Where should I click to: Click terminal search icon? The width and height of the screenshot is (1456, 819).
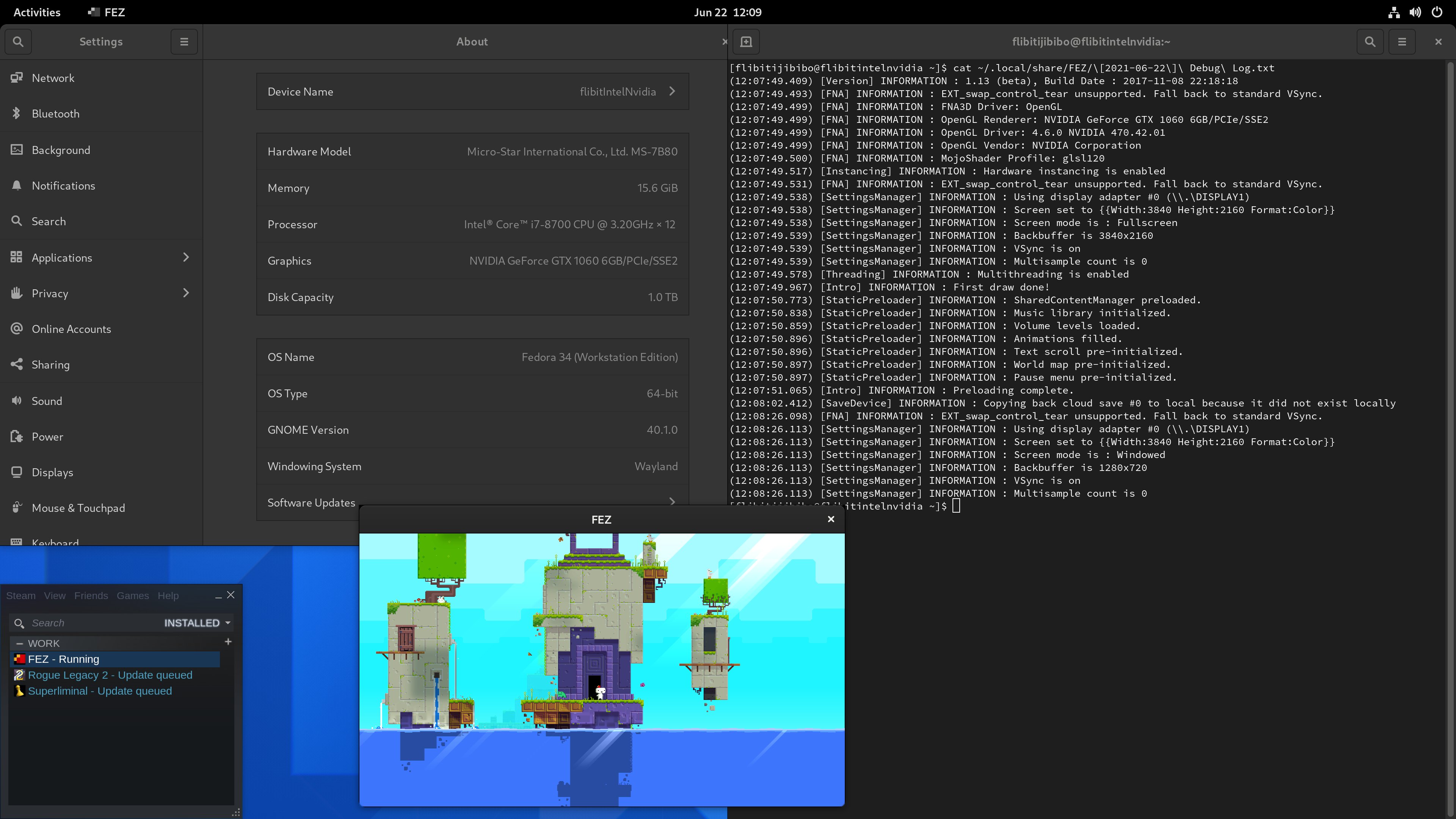(1370, 42)
